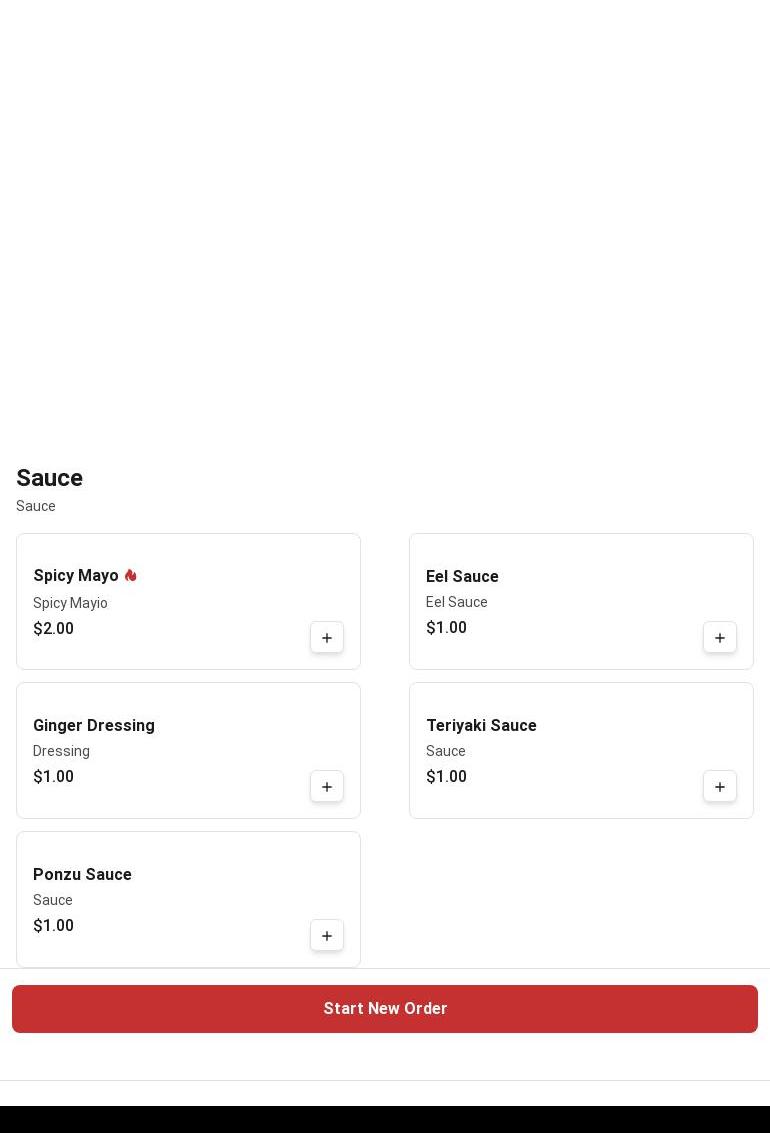Screen dimensions: 770x1133
Task: Click the Sauce section heading
Action: [x=49, y=478]
